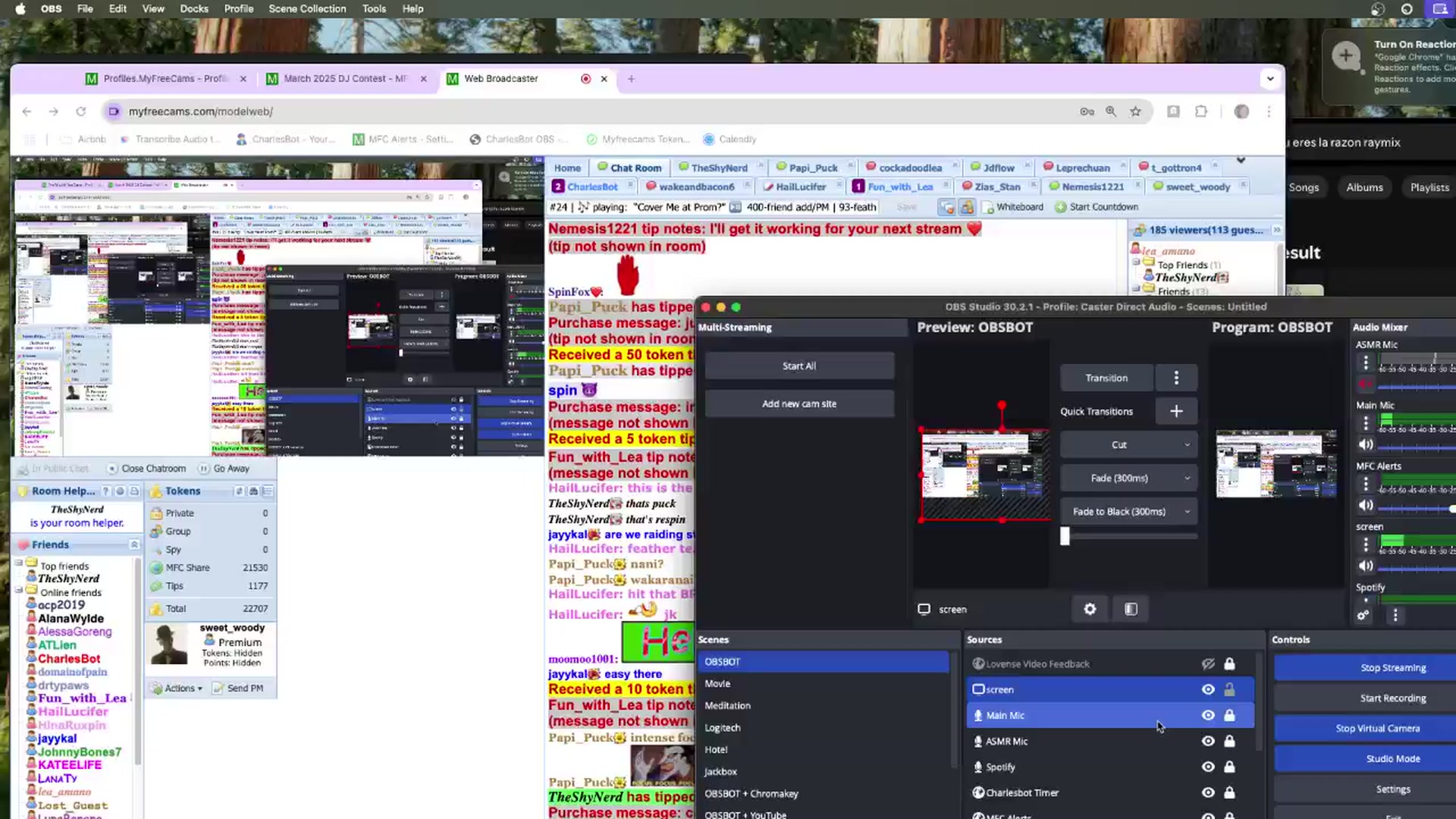Collapse the Top friends tree group
Viewport: 1456px width, 819px height.
pyautogui.click(x=19, y=563)
